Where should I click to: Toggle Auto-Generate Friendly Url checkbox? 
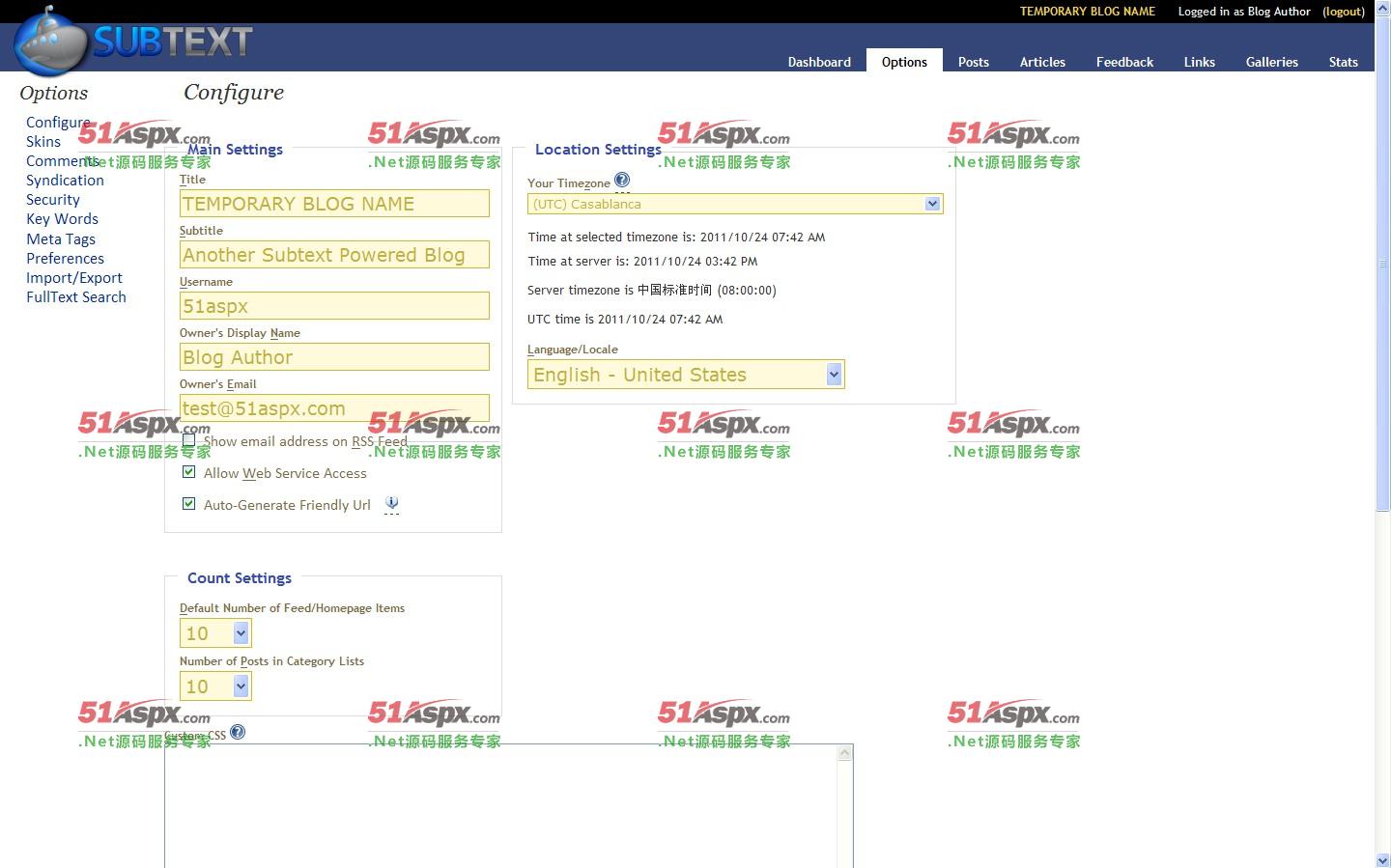pos(189,504)
